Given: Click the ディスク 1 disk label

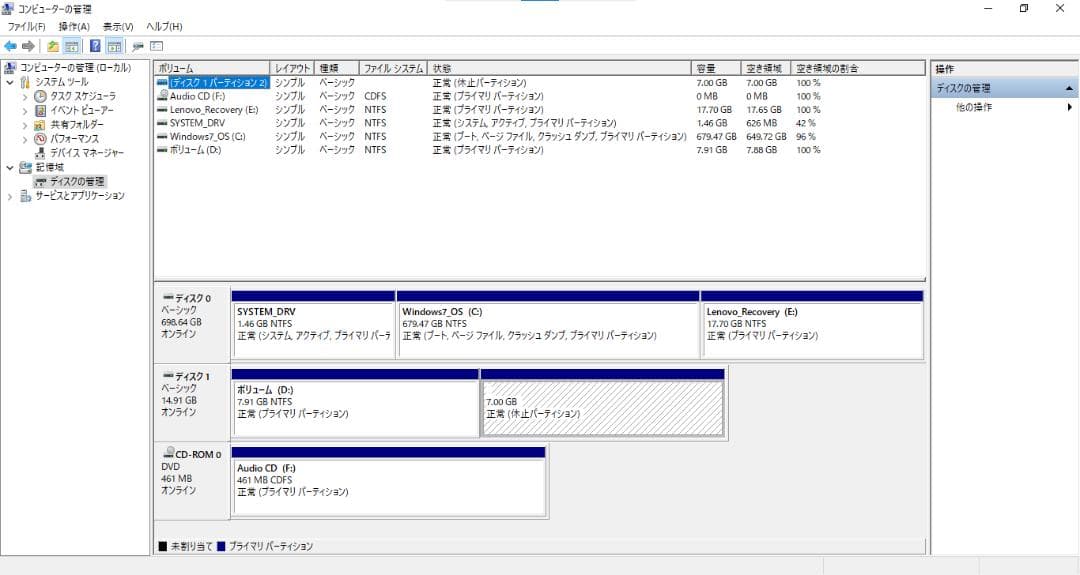Looking at the screenshot, I should (x=193, y=377).
